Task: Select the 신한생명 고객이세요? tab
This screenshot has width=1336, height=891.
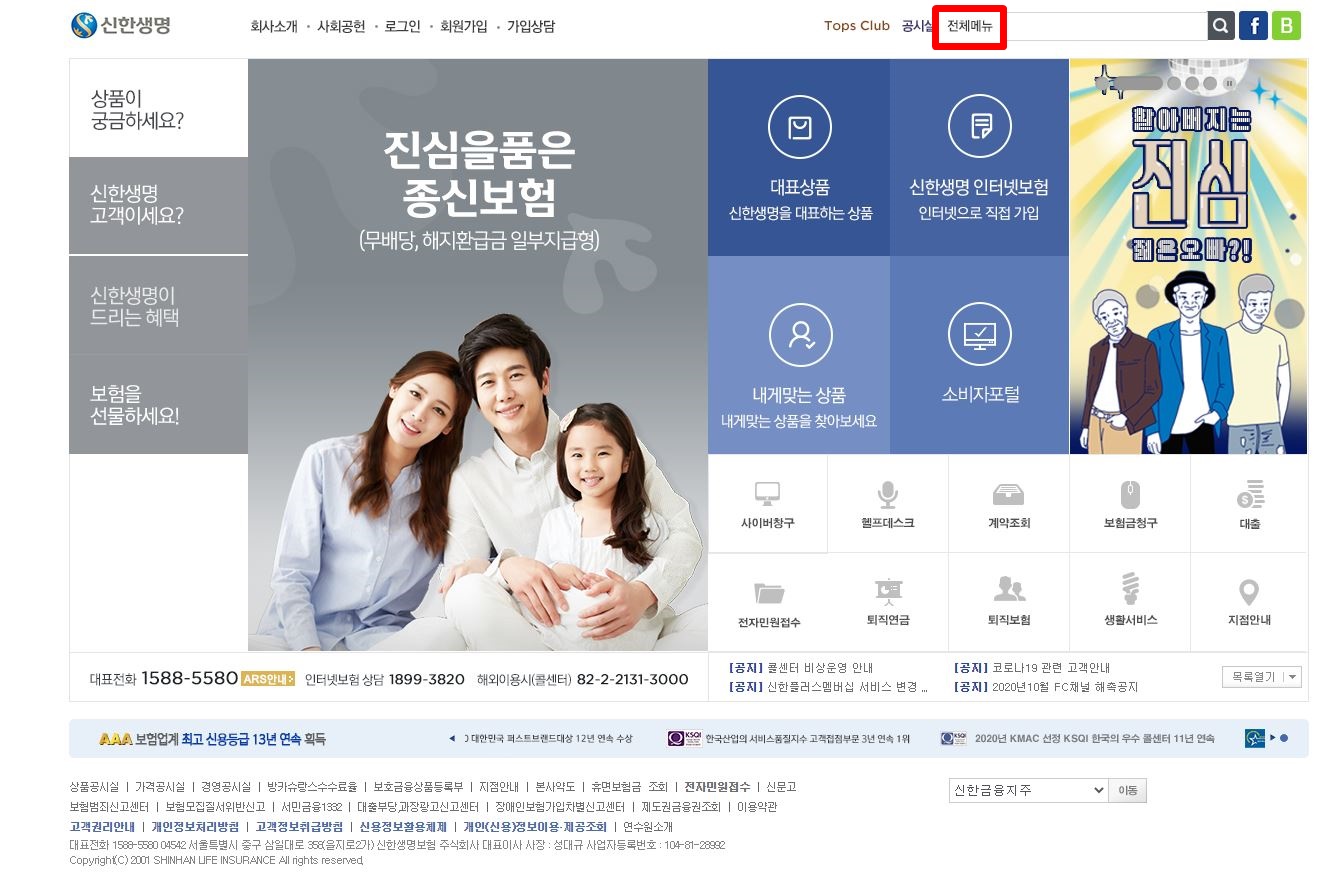Action: (x=158, y=205)
